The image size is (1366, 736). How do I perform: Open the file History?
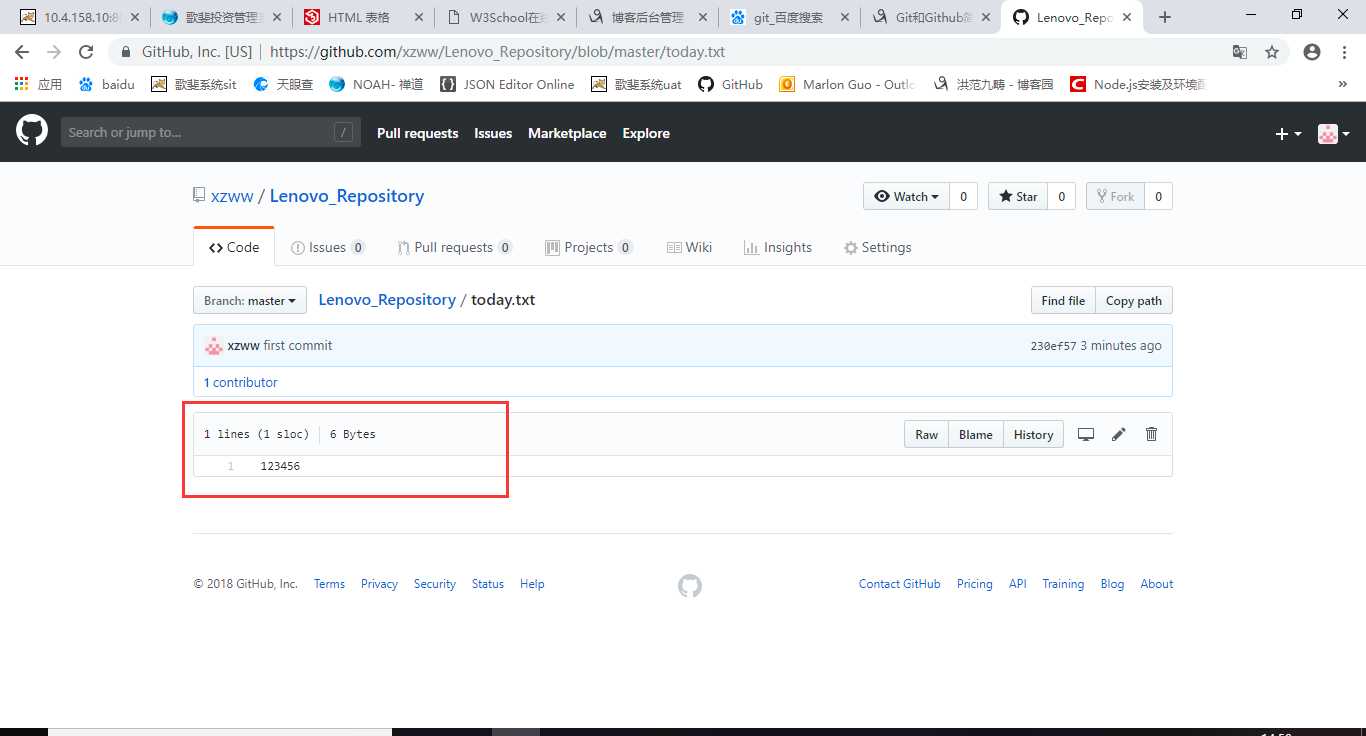[x=1033, y=434]
